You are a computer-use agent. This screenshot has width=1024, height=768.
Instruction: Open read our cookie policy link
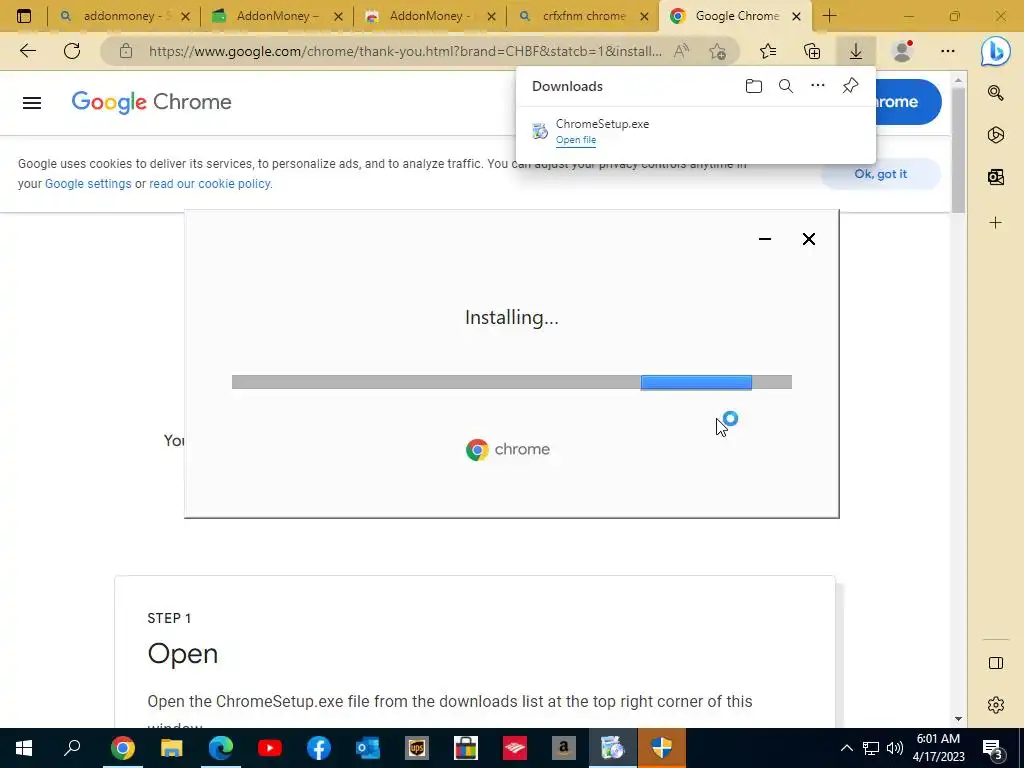[x=209, y=184]
